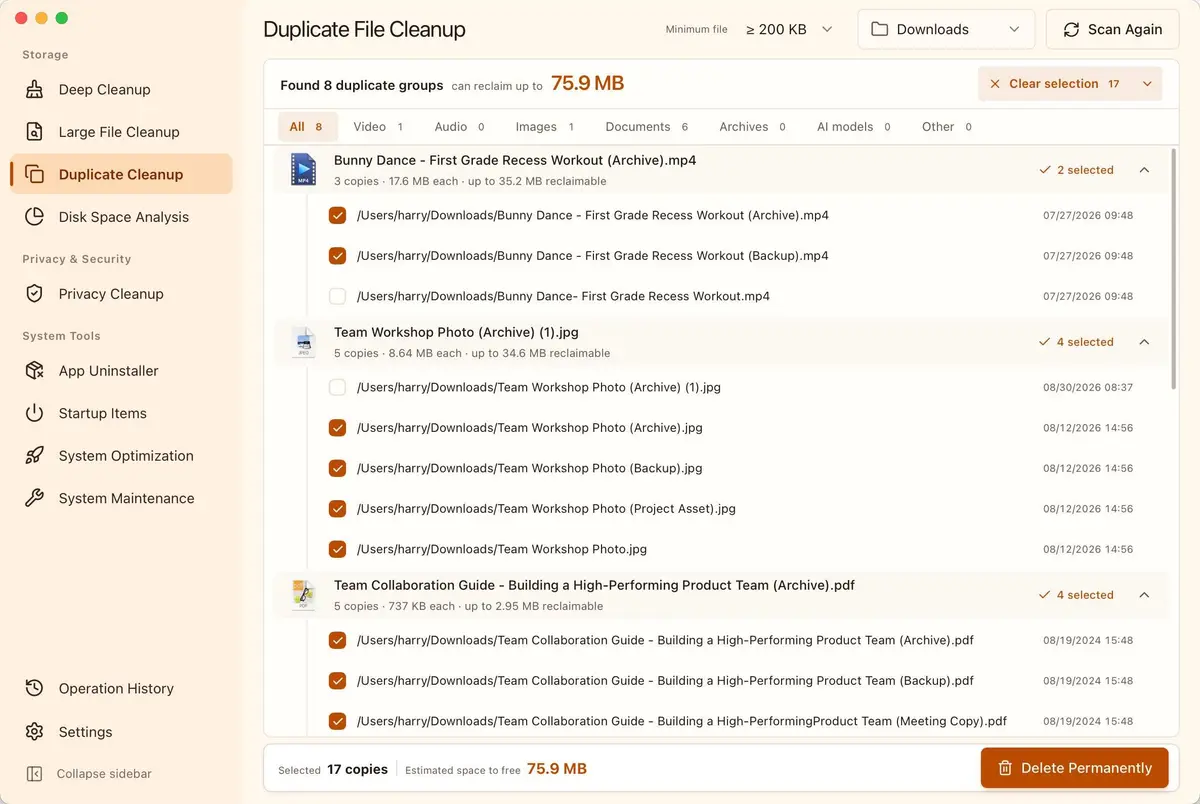The height and width of the screenshot is (804, 1200).
Task: Click the file list vertical scrollbar
Action: pyautogui.click(x=1174, y=270)
